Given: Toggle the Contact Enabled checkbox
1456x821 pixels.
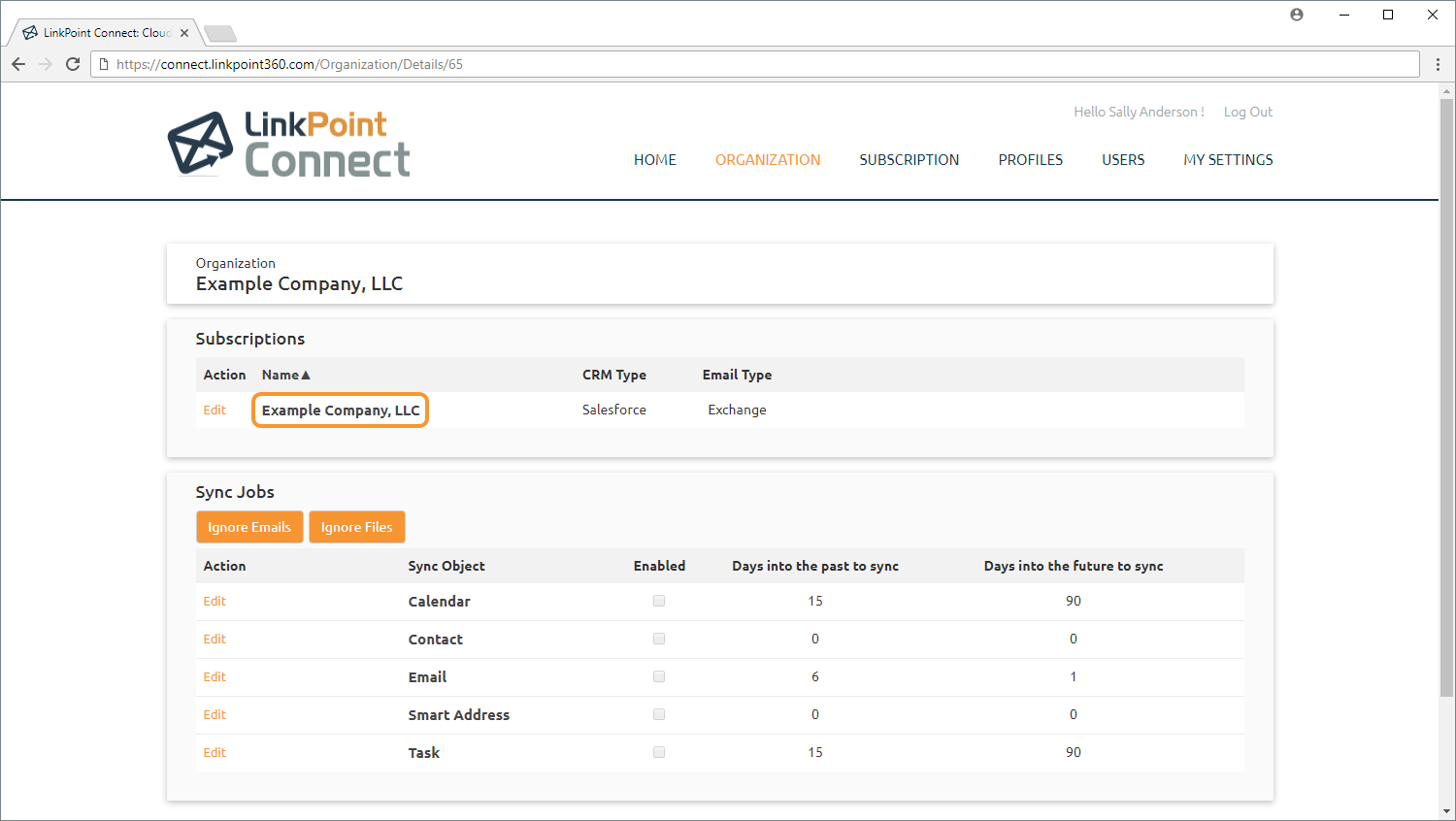Looking at the screenshot, I should point(659,639).
